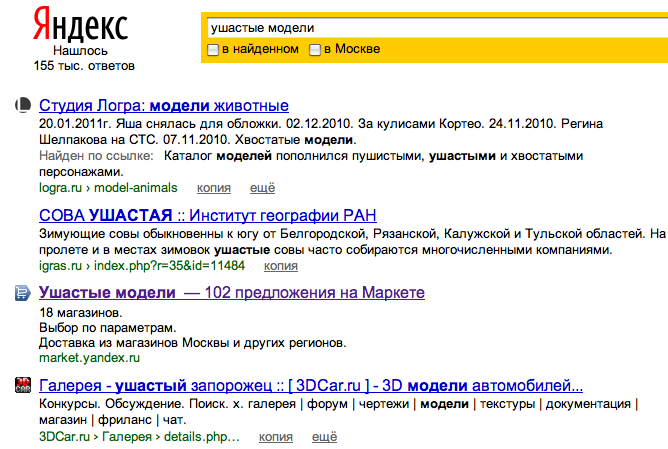Click the 'details.php…' breadcrumb link
Screen dimensions: 668x449
click(202, 437)
